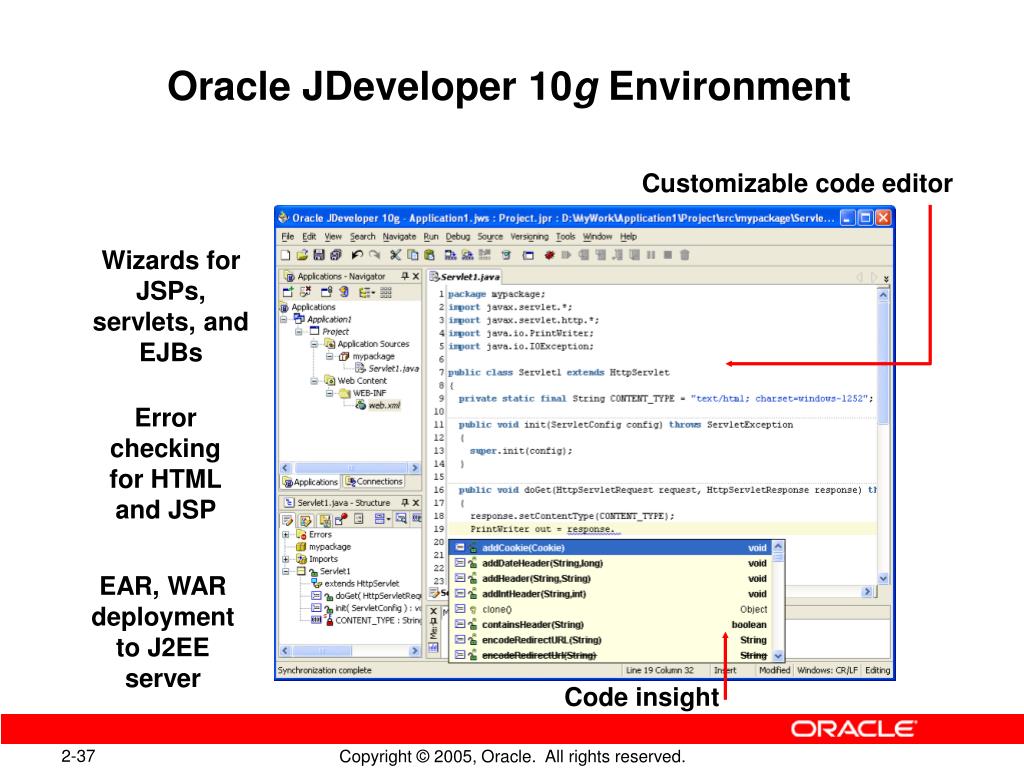Close the Applications Navigator panel
The height and width of the screenshot is (768, 1024).
click(415, 276)
